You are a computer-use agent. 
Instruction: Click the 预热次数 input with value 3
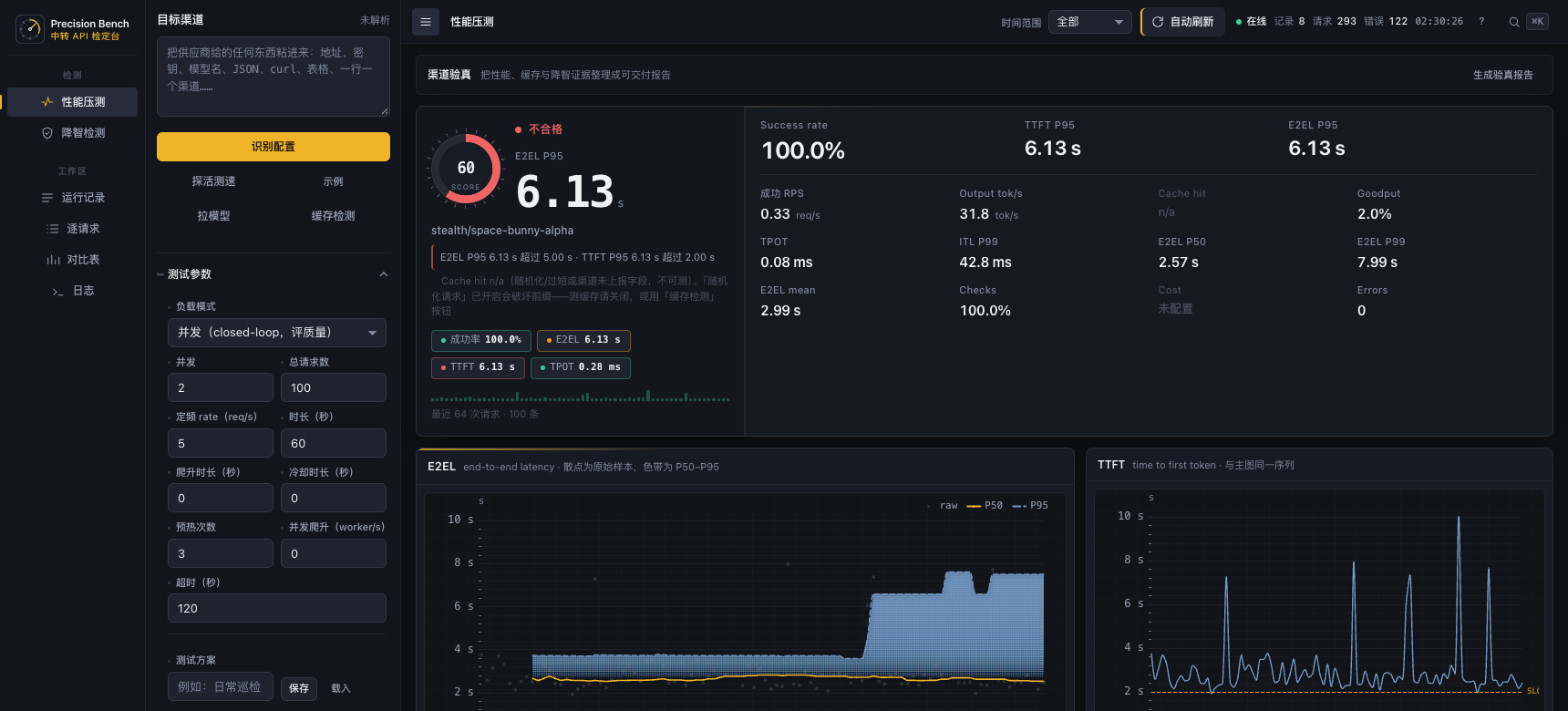[x=221, y=553]
